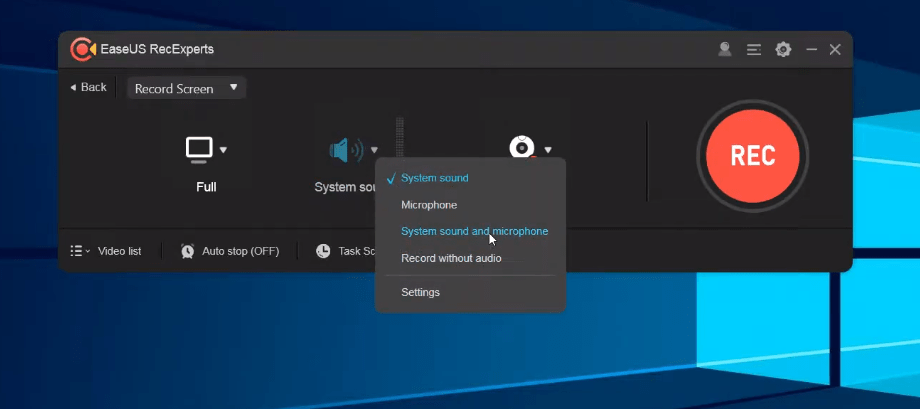Click the audio volume level meter

point(400,138)
